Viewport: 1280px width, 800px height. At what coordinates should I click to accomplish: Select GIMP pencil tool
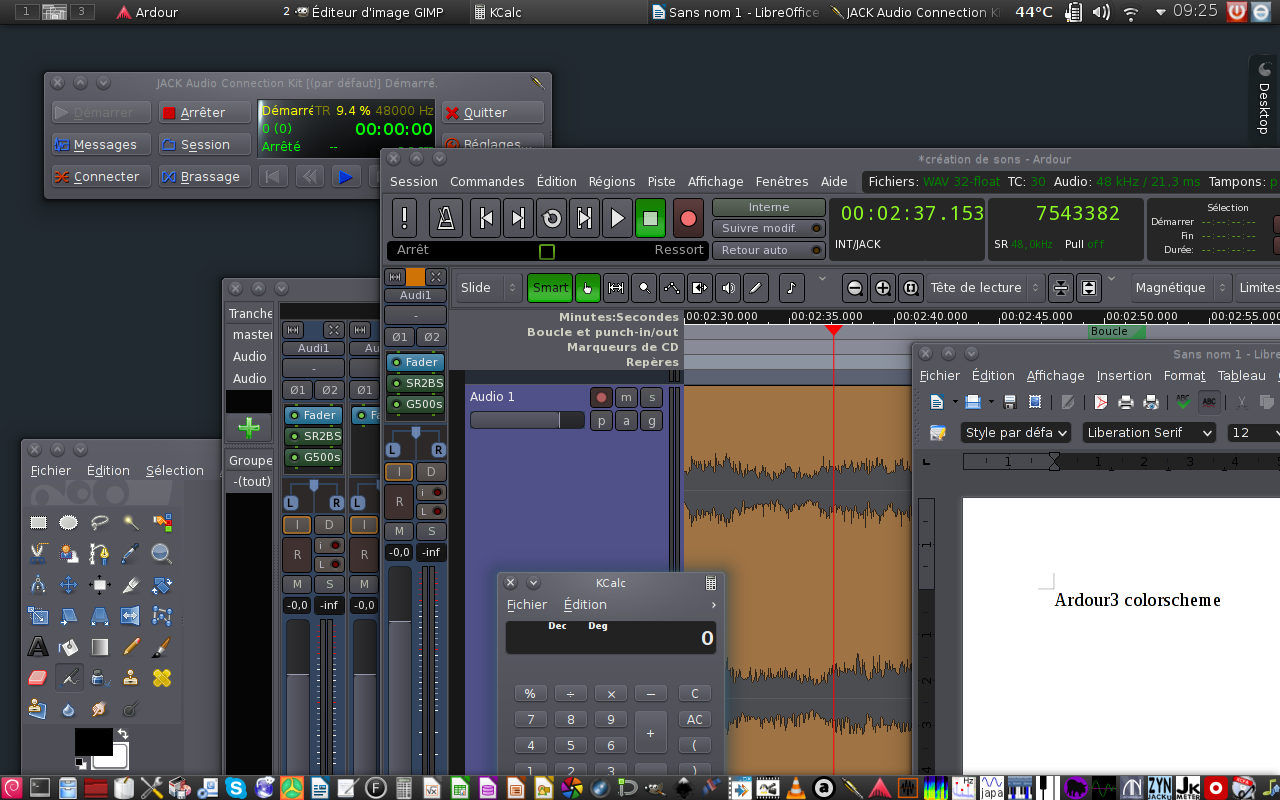point(131,647)
